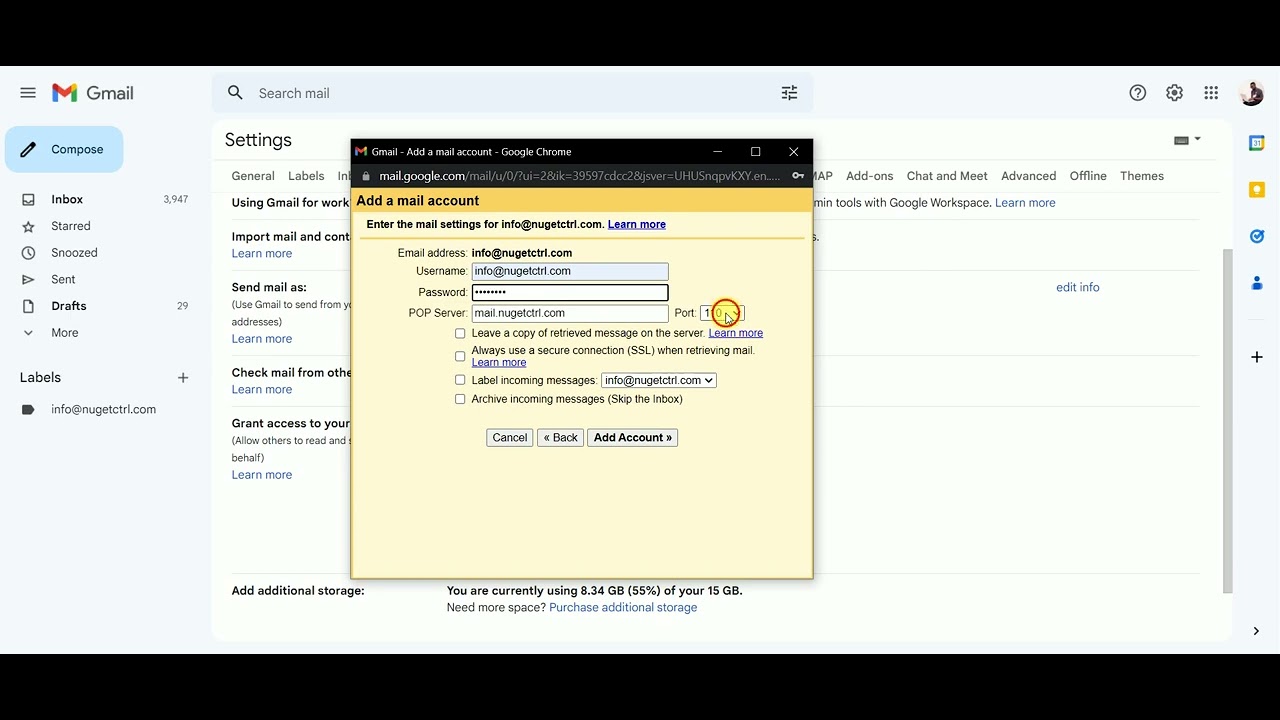Hide side panel arrow icon
The width and height of the screenshot is (1280, 720).
[x=1257, y=631]
